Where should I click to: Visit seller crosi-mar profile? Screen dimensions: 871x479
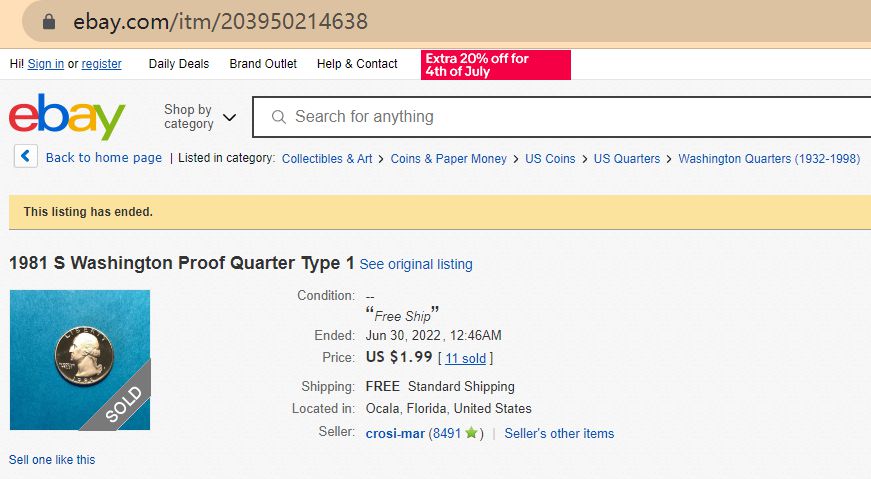(395, 433)
